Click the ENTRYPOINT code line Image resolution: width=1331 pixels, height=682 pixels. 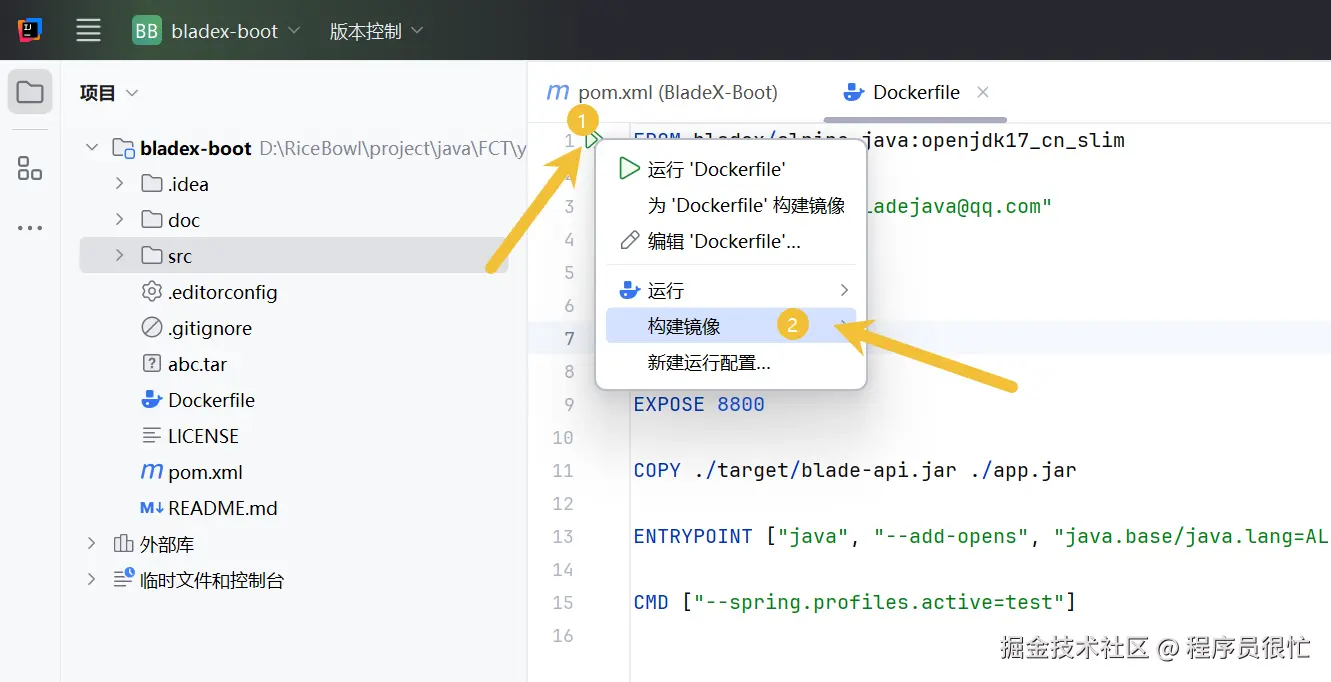[981, 536]
